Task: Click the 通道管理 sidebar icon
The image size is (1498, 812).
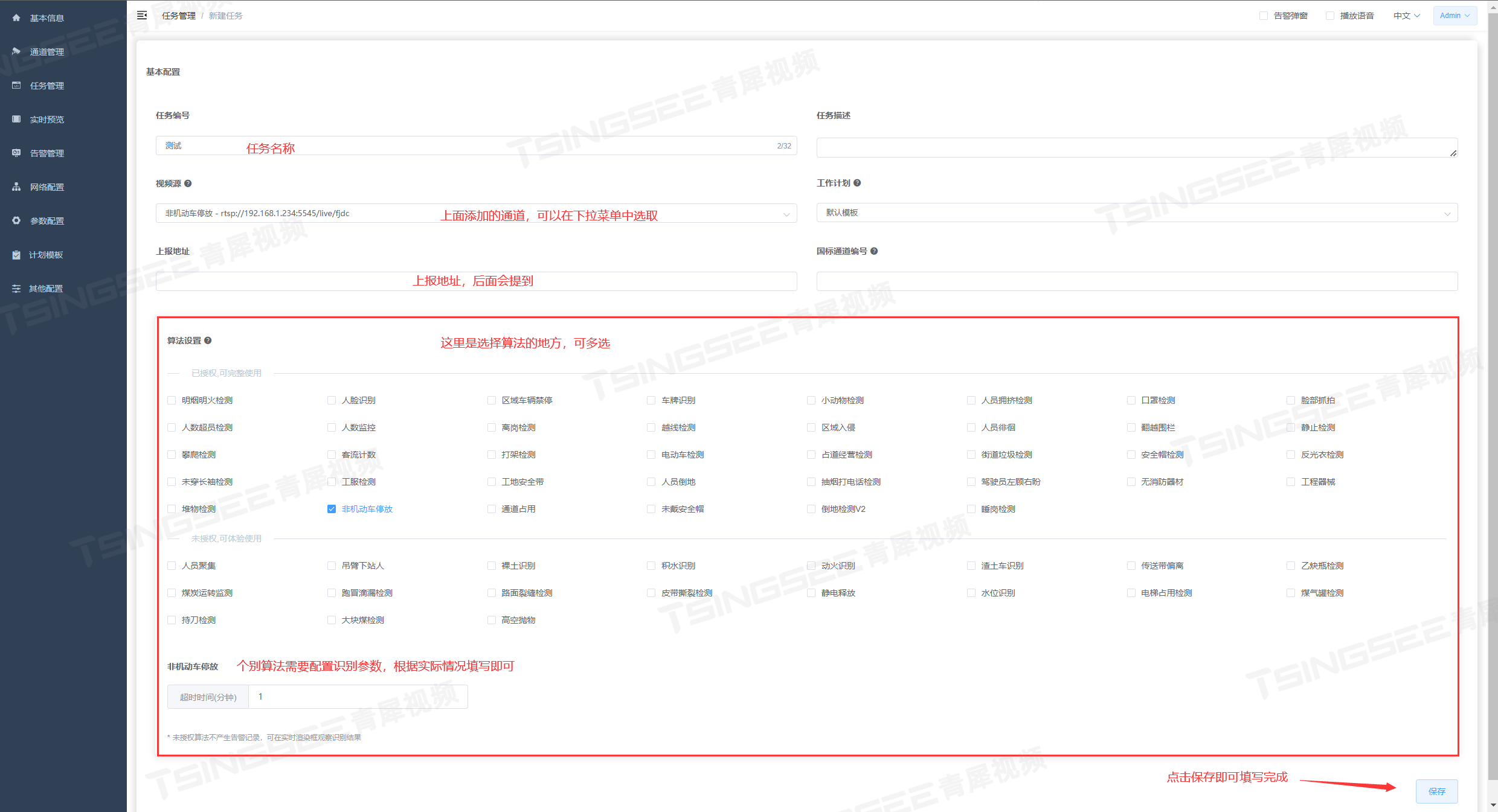Action: tap(16, 52)
